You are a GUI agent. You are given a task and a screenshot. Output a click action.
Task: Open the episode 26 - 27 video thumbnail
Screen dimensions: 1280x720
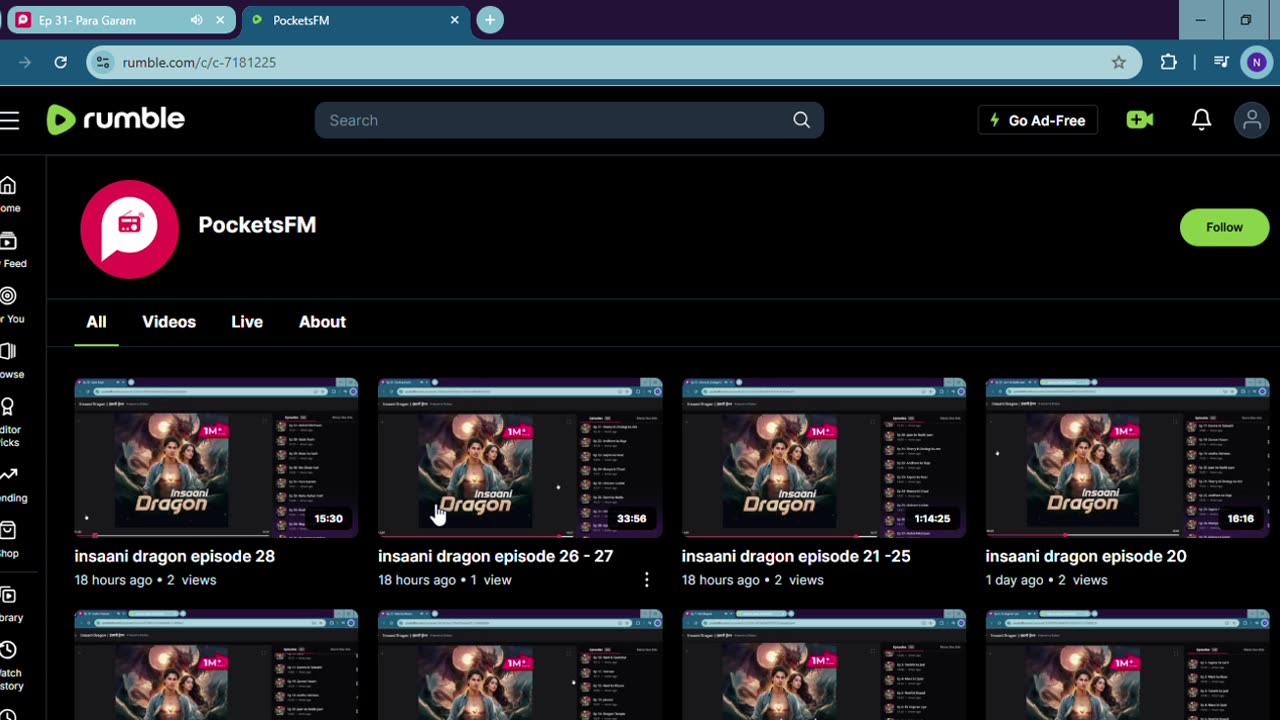click(520, 458)
